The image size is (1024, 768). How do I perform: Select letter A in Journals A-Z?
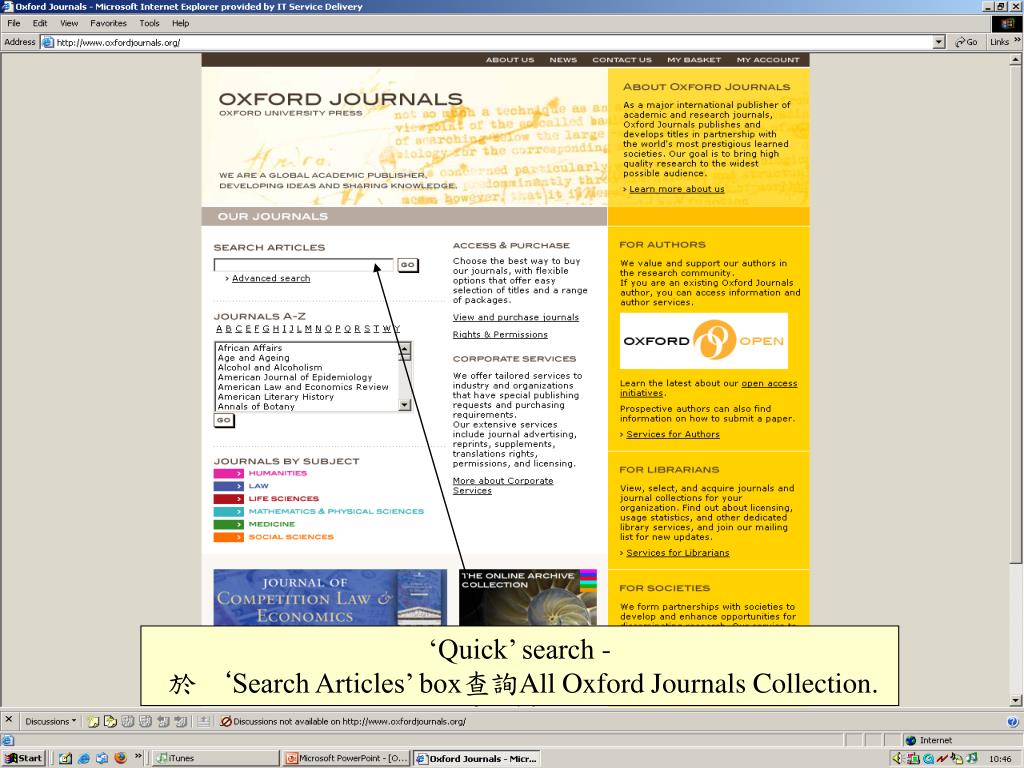click(219, 328)
